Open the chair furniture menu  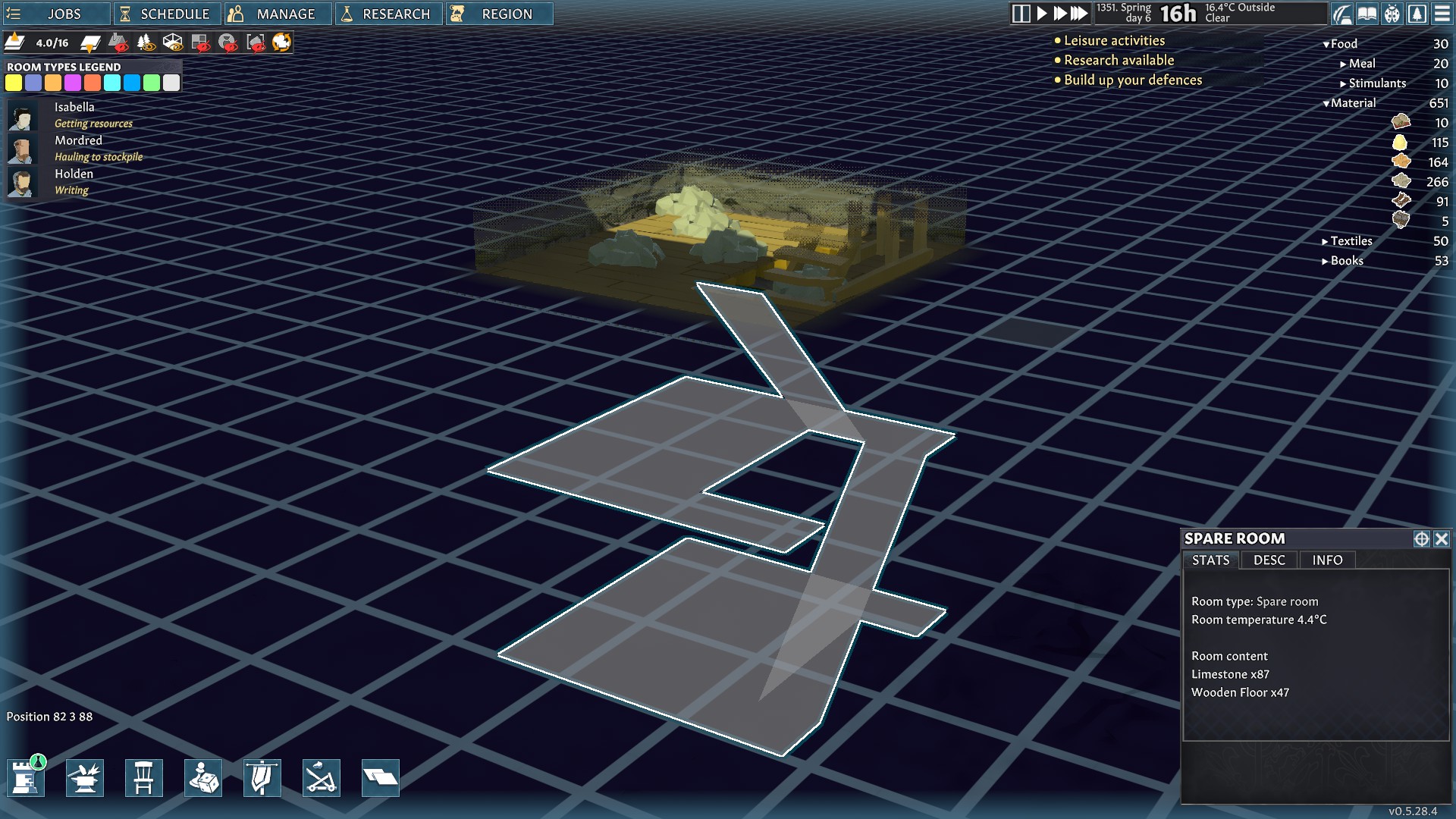pos(144,778)
